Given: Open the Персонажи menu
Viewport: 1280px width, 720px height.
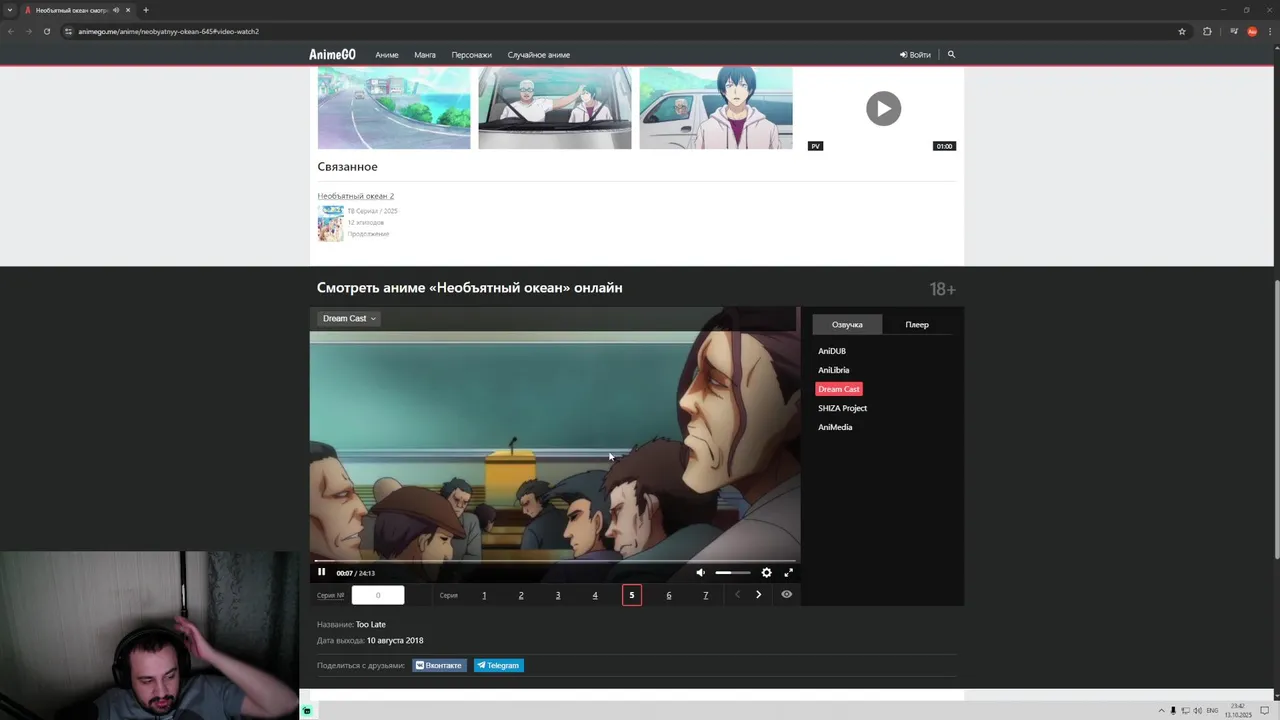Looking at the screenshot, I should tap(471, 55).
